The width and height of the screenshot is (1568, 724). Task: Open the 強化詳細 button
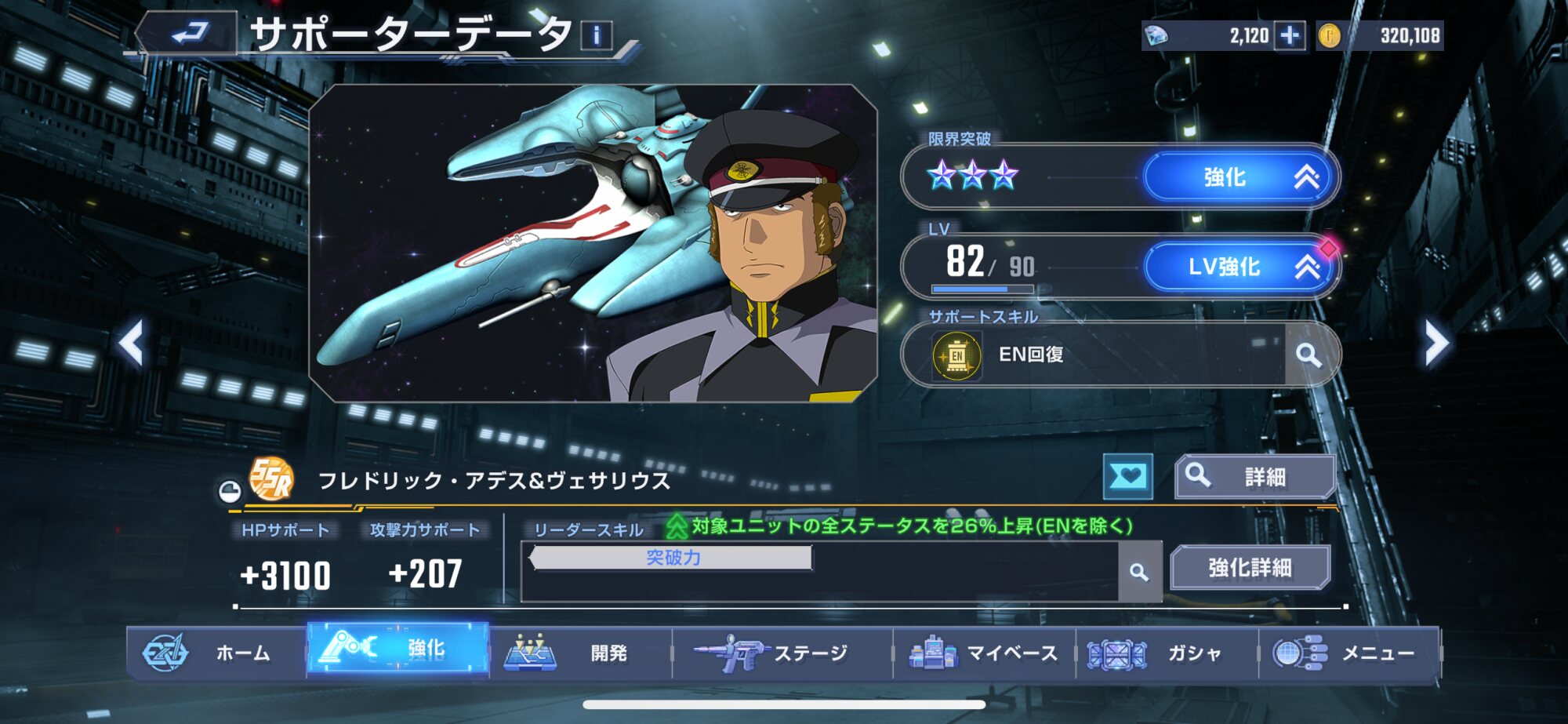(x=1250, y=567)
